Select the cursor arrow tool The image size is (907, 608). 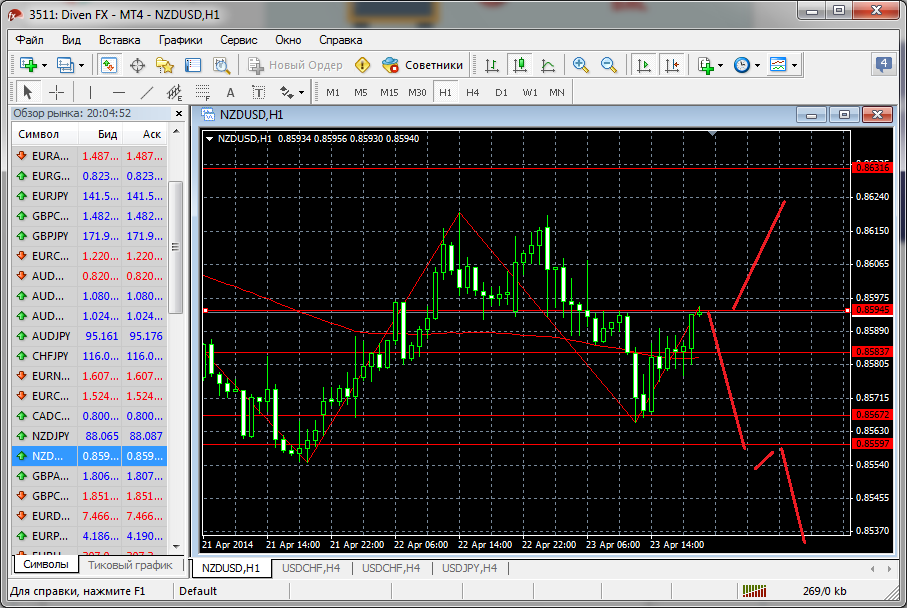click(27, 92)
